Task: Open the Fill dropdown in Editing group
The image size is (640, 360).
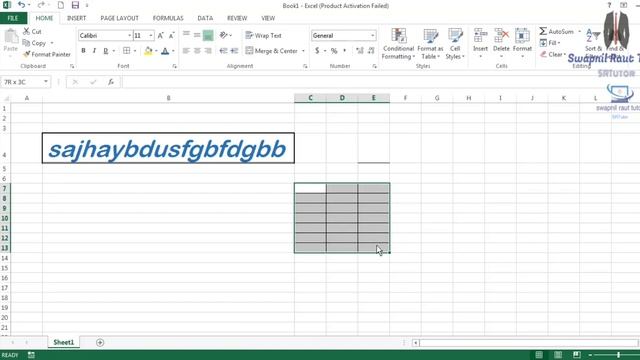Action: coord(550,43)
